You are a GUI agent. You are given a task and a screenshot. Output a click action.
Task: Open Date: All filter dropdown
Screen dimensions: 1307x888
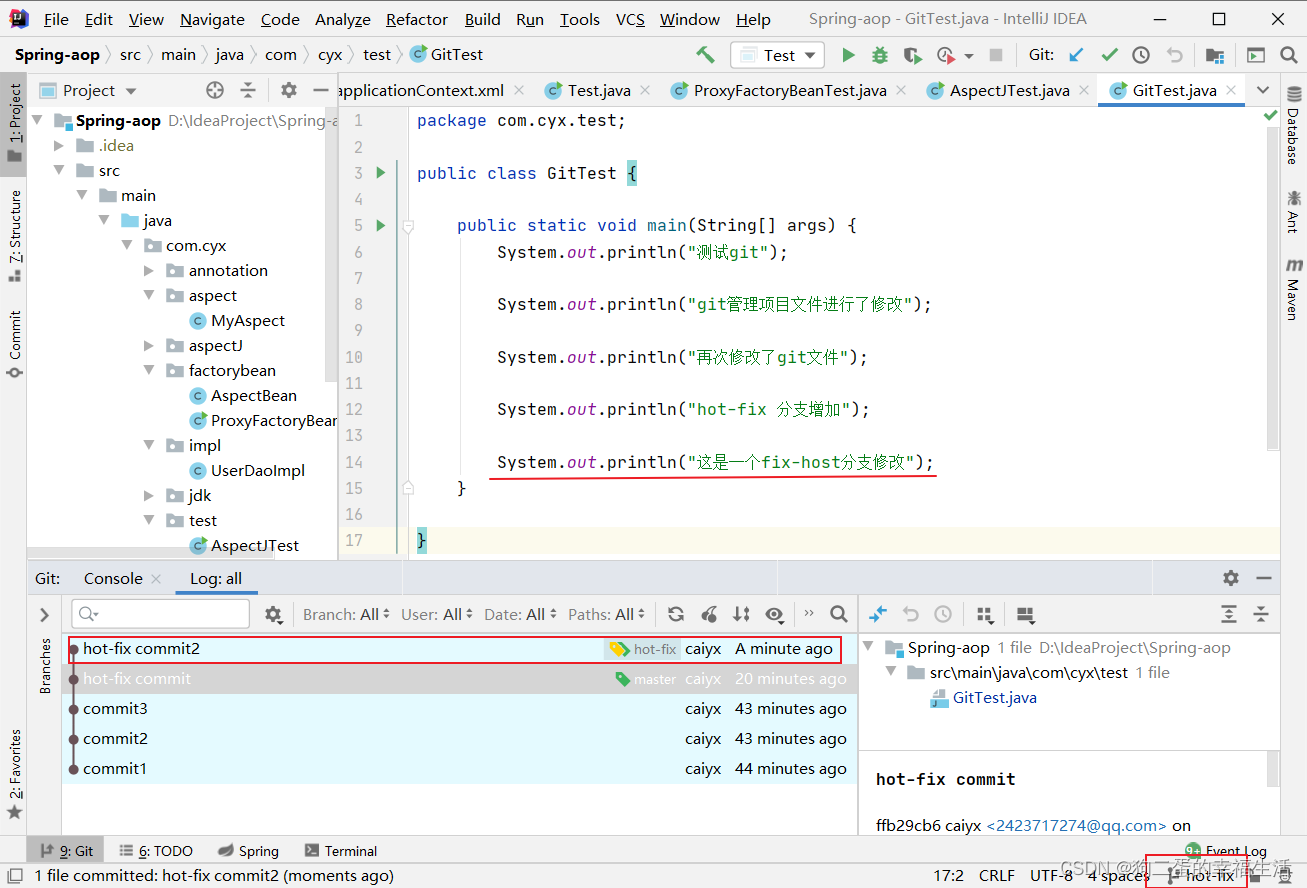pos(520,614)
